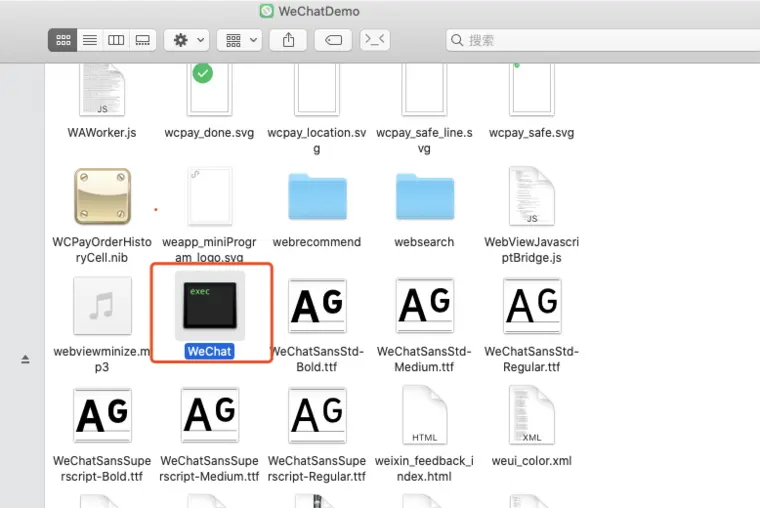Open the gear action menu
Image resolution: width=760 pixels, height=508 pixels.
pos(187,40)
